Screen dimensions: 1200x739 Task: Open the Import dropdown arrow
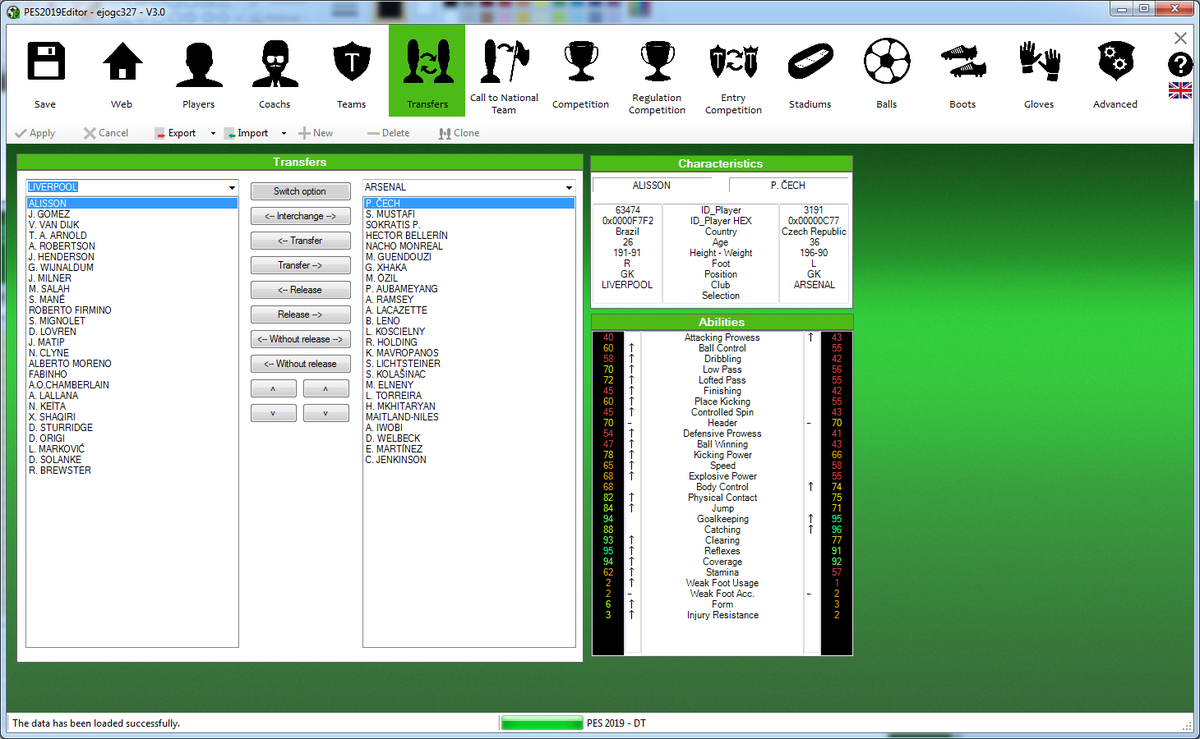pyautogui.click(x=284, y=133)
